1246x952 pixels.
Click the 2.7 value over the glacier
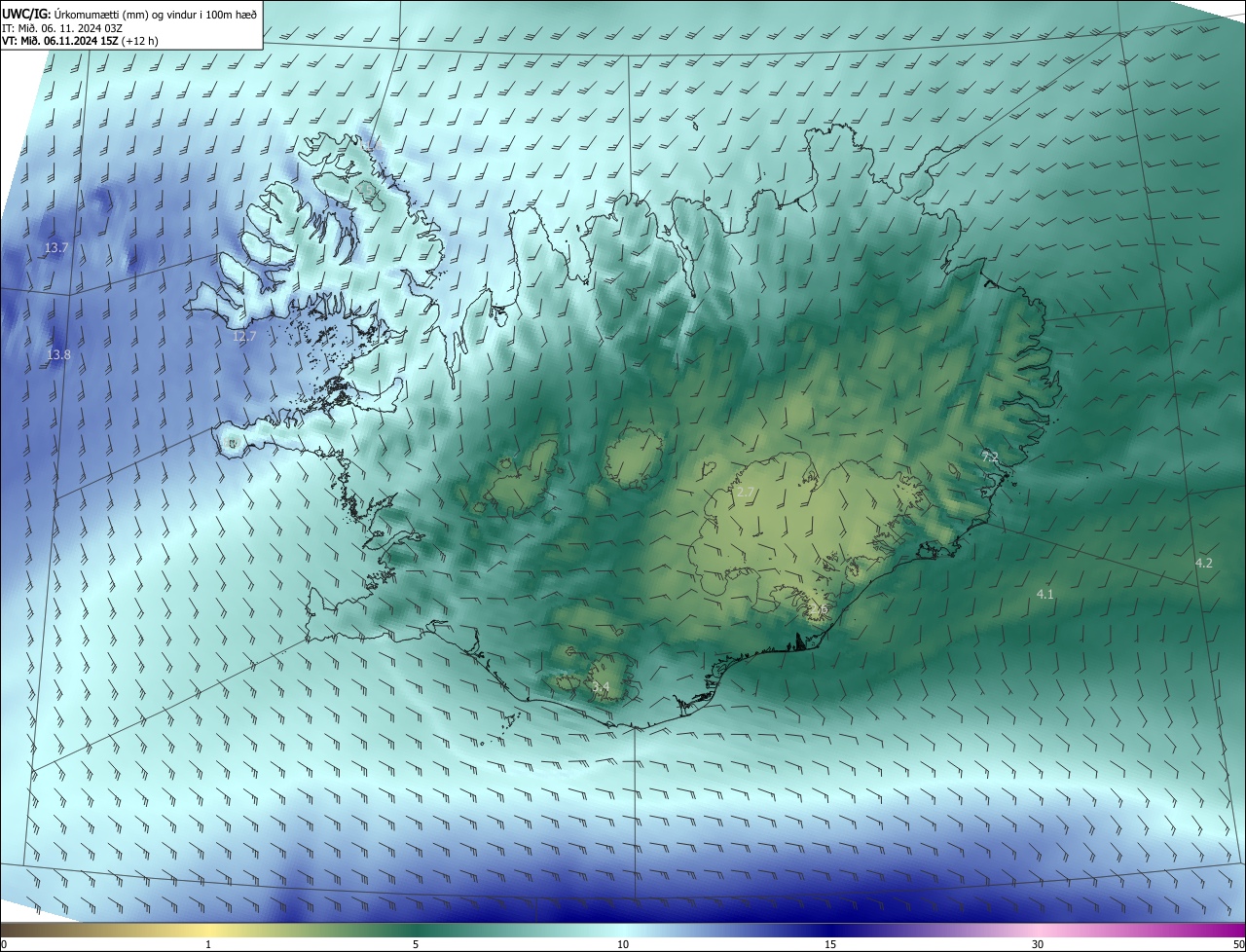746,493
